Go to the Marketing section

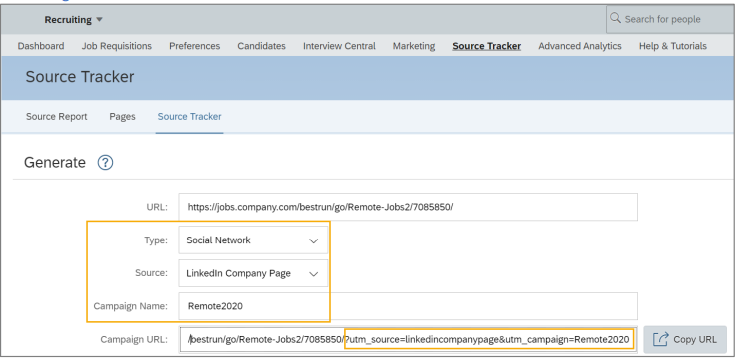click(414, 46)
